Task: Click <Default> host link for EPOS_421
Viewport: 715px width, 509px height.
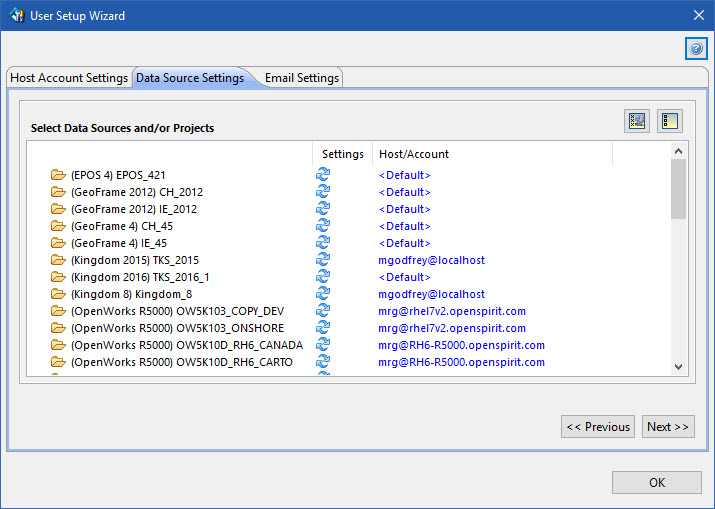Action: 404,175
